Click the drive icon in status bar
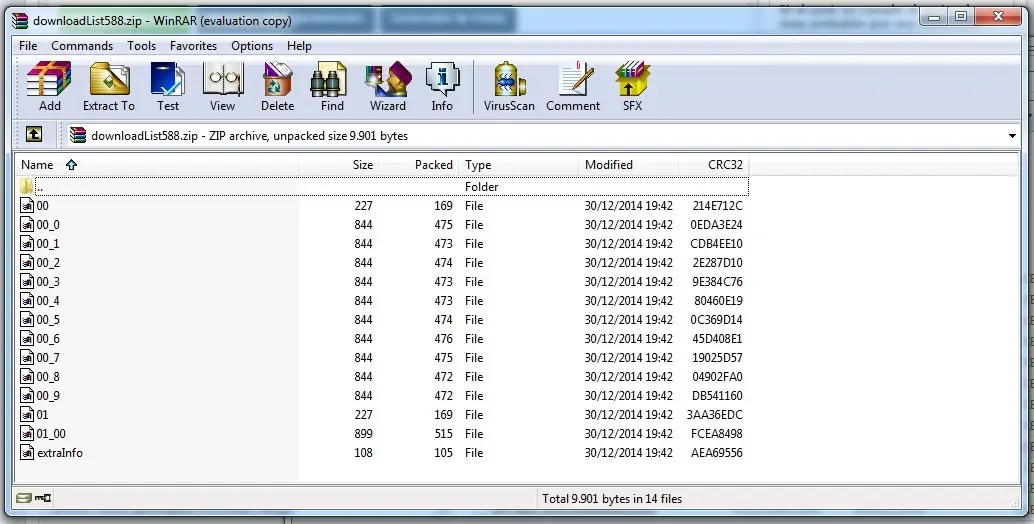Viewport: 1034px width, 524px height. 24,498
